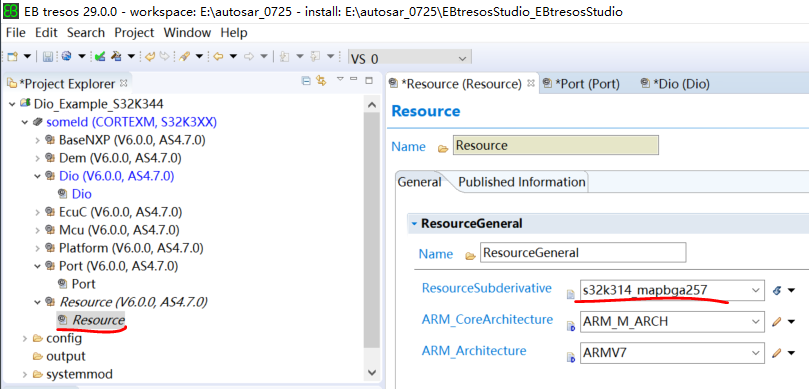Image resolution: width=809 pixels, height=389 pixels.
Task: Open the dropdown next to the generate icon
Action: coord(132,56)
